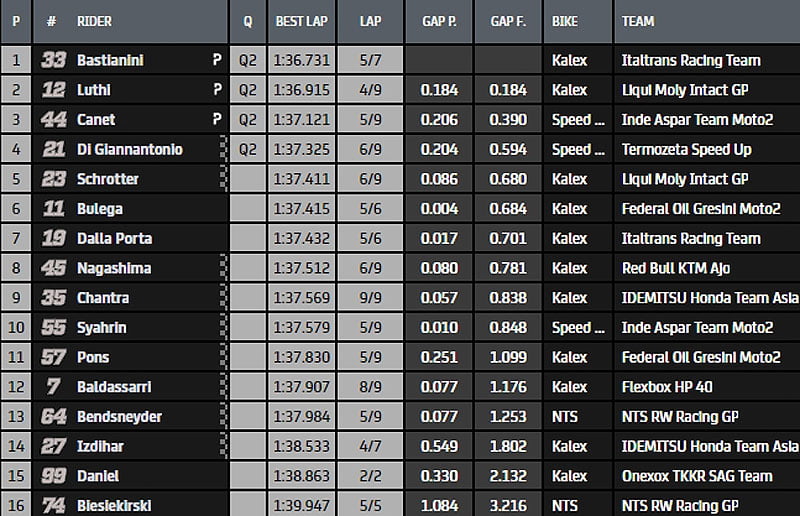Select Bulega's best lap time 1:37.415
Screen dimensions: 800x516
click(300, 209)
